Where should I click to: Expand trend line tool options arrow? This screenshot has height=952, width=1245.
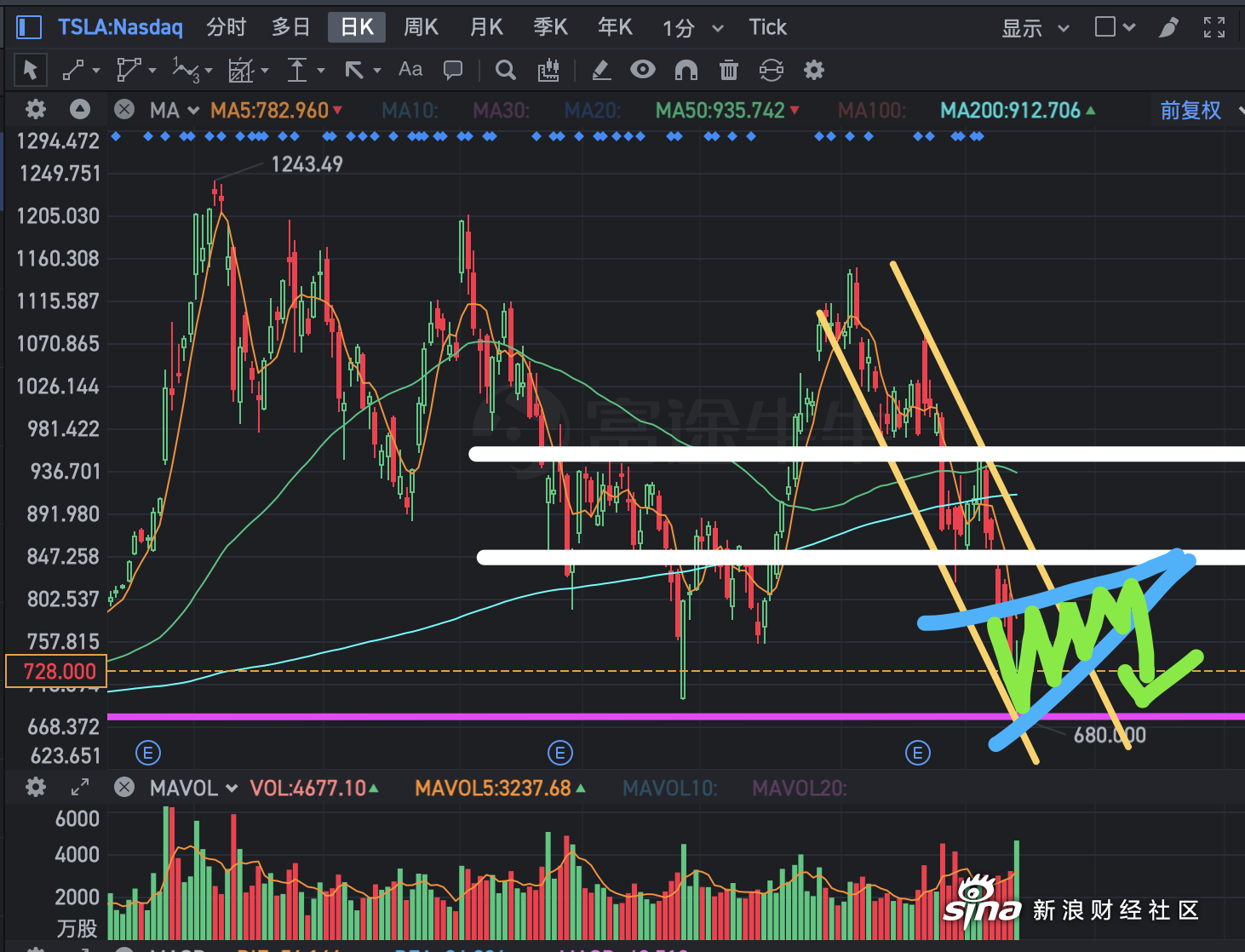(x=96, y=71)
